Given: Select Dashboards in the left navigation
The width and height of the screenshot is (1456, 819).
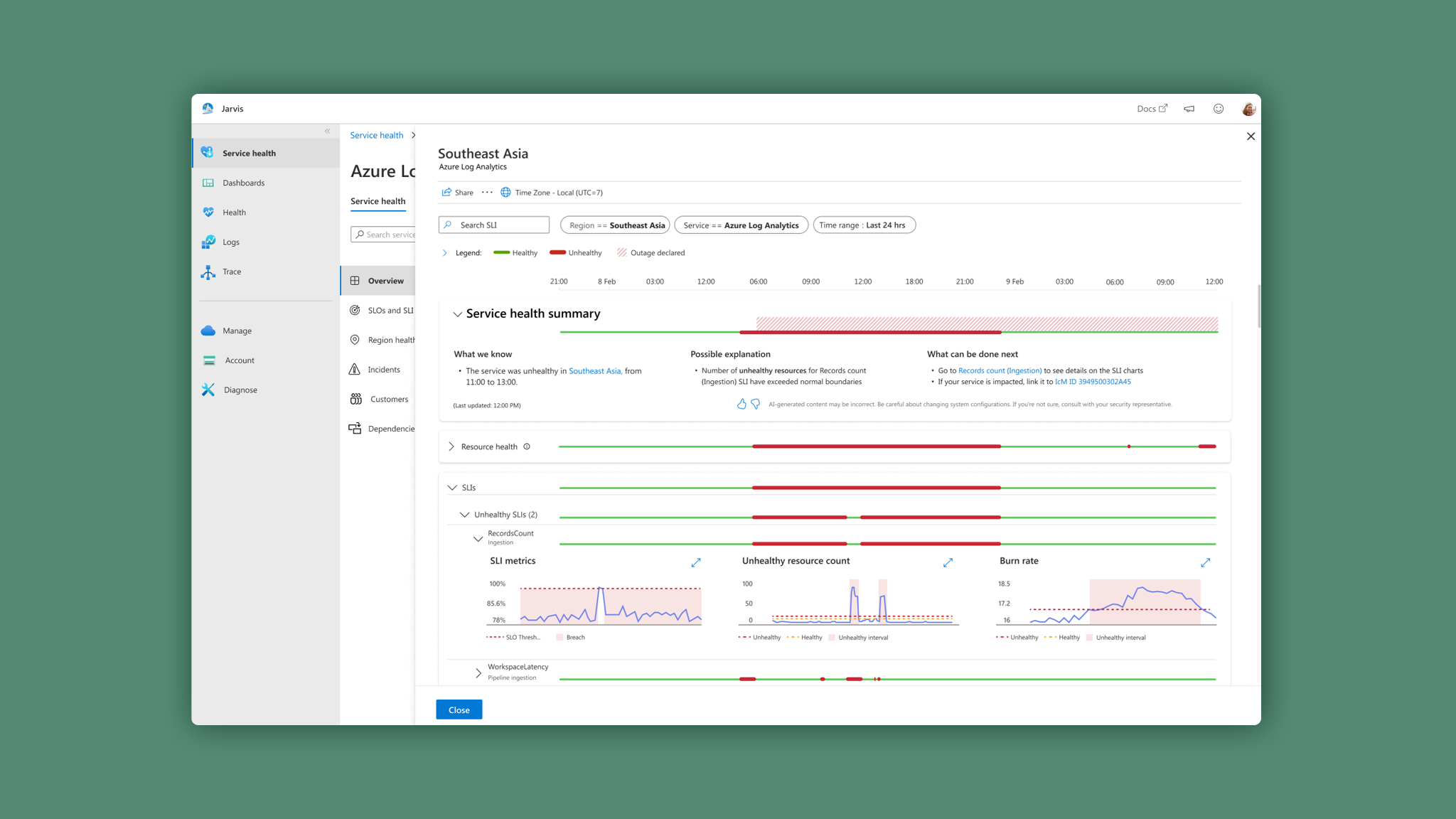Looking at the screenshot, I should [243, 183].
